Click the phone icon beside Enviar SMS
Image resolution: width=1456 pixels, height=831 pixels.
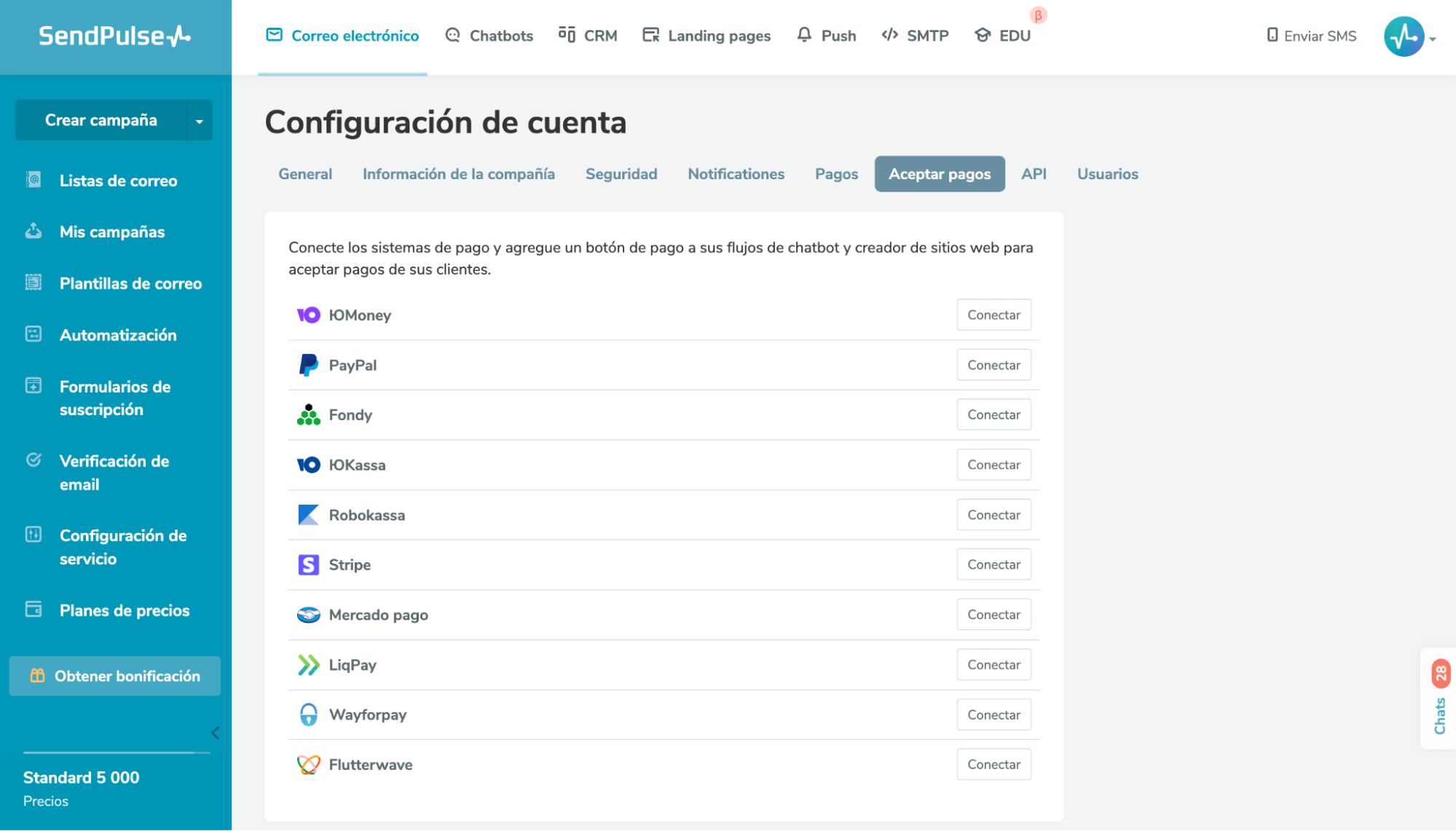pos(1272,35)
